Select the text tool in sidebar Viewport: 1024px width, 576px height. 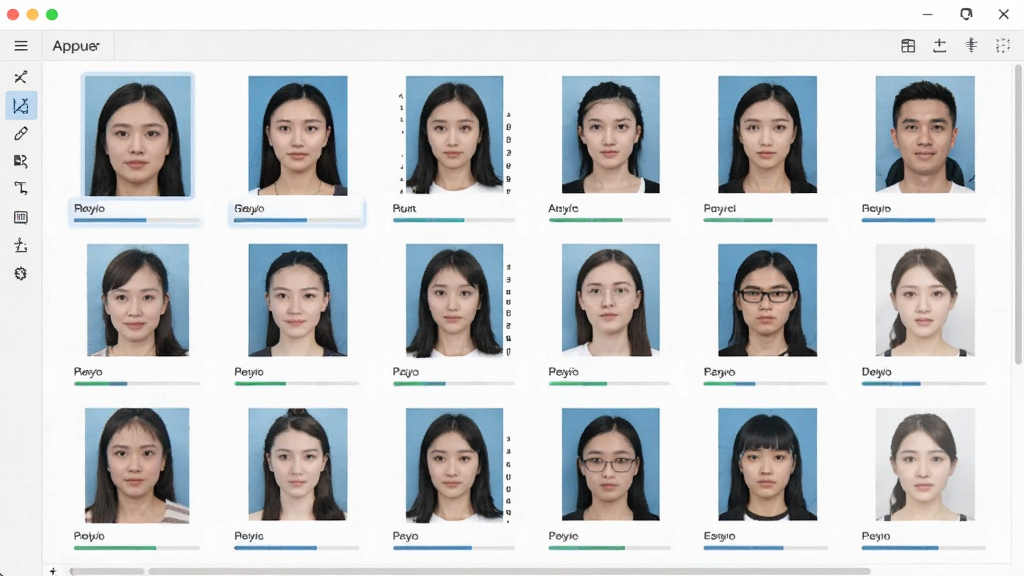21,189
